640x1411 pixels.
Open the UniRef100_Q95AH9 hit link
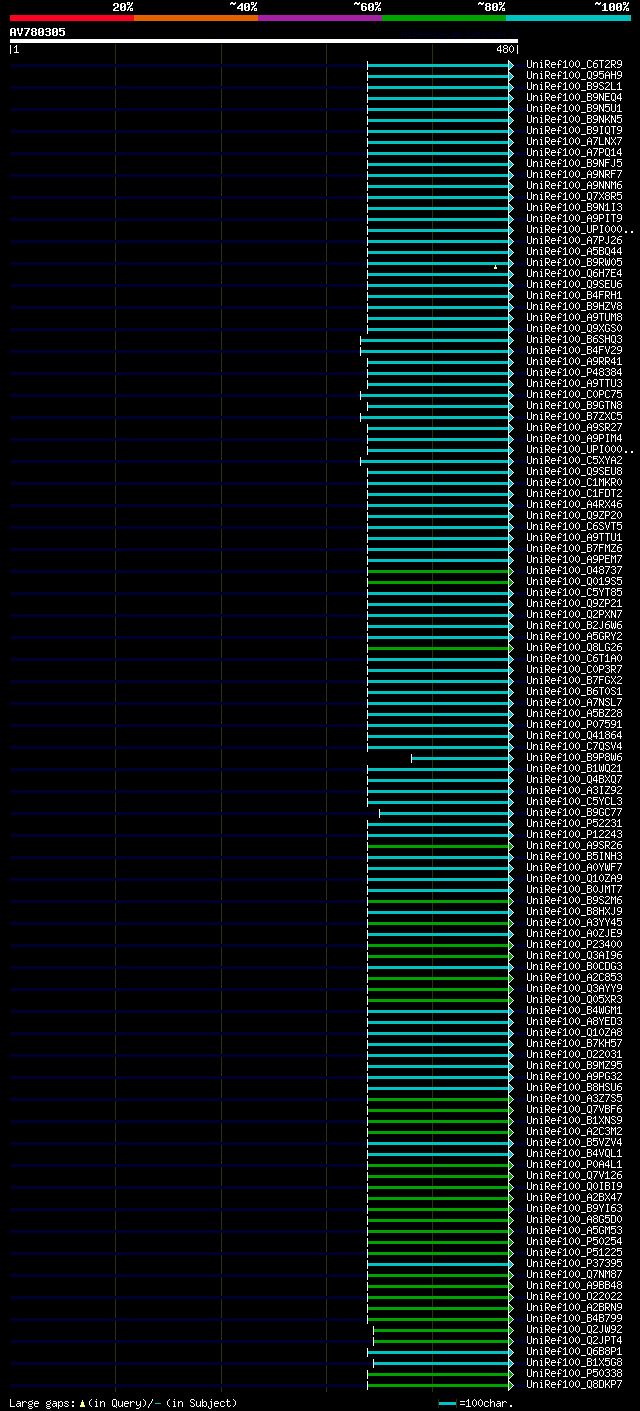[574, 75]
